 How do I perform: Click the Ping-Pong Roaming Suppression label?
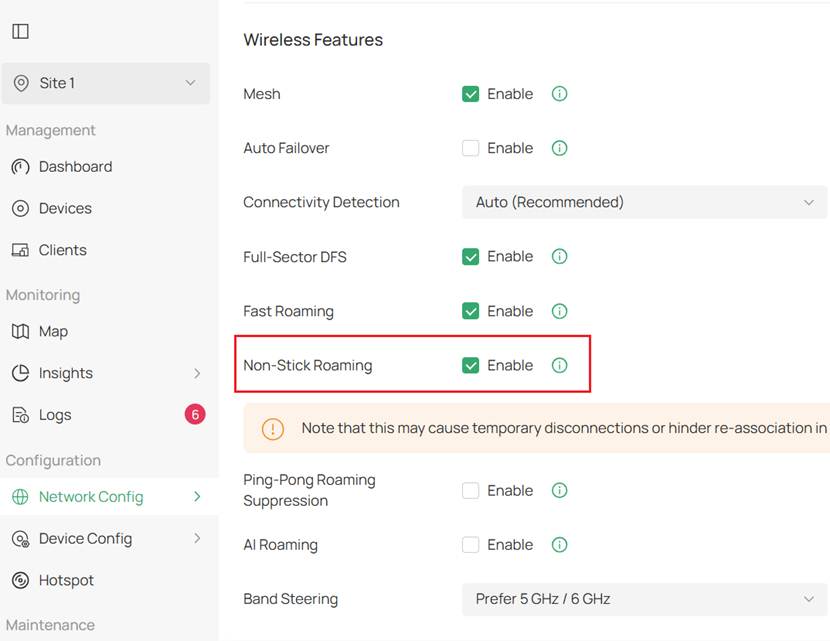click(x=309, y=490)
